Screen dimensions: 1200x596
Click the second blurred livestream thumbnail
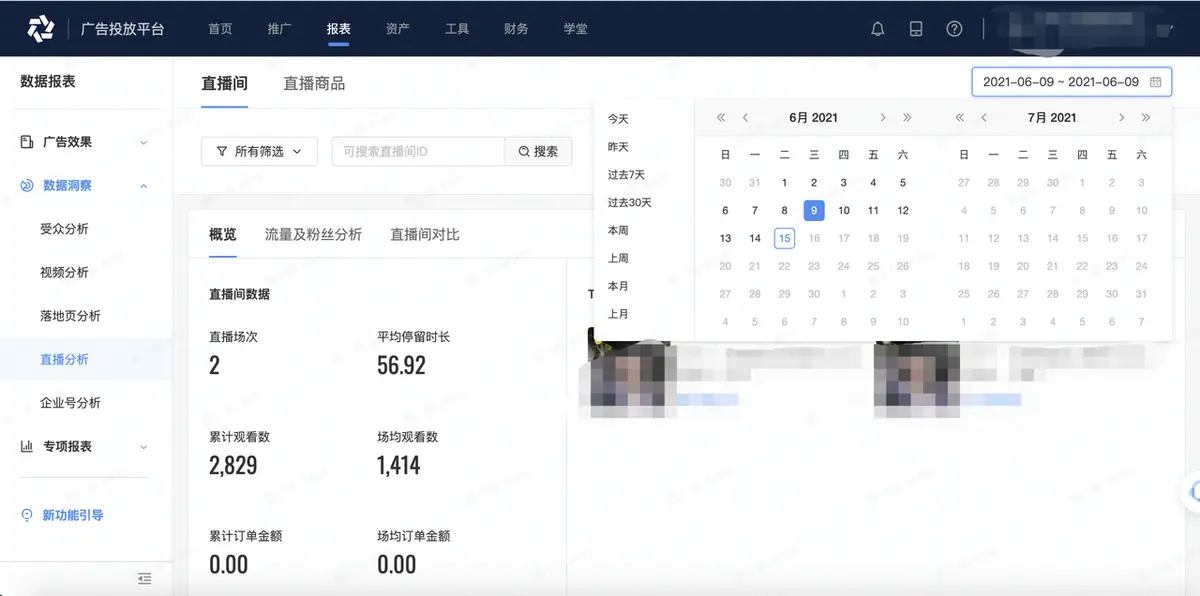click(x=915, y=378)
